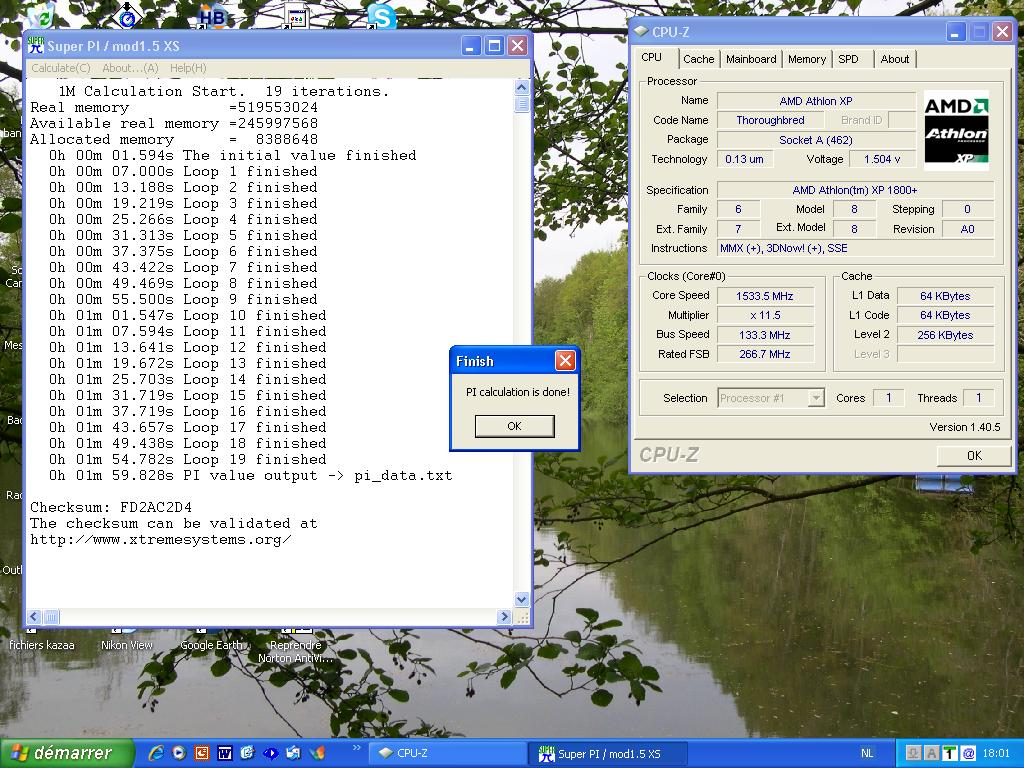Click the Core Speed value 1533.5 MHz
The width and height of the screenshot is (1024, 768).
click(x=765, y=296)
